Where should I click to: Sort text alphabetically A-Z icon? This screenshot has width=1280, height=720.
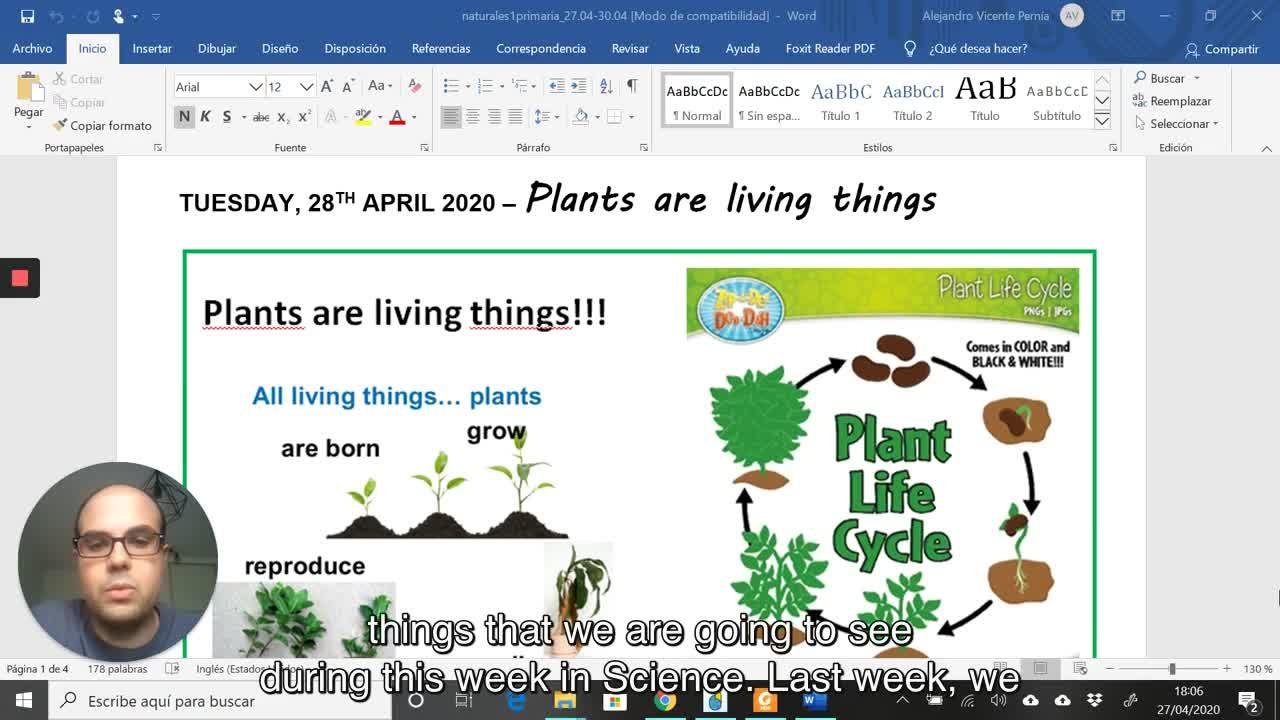point(606,87)
